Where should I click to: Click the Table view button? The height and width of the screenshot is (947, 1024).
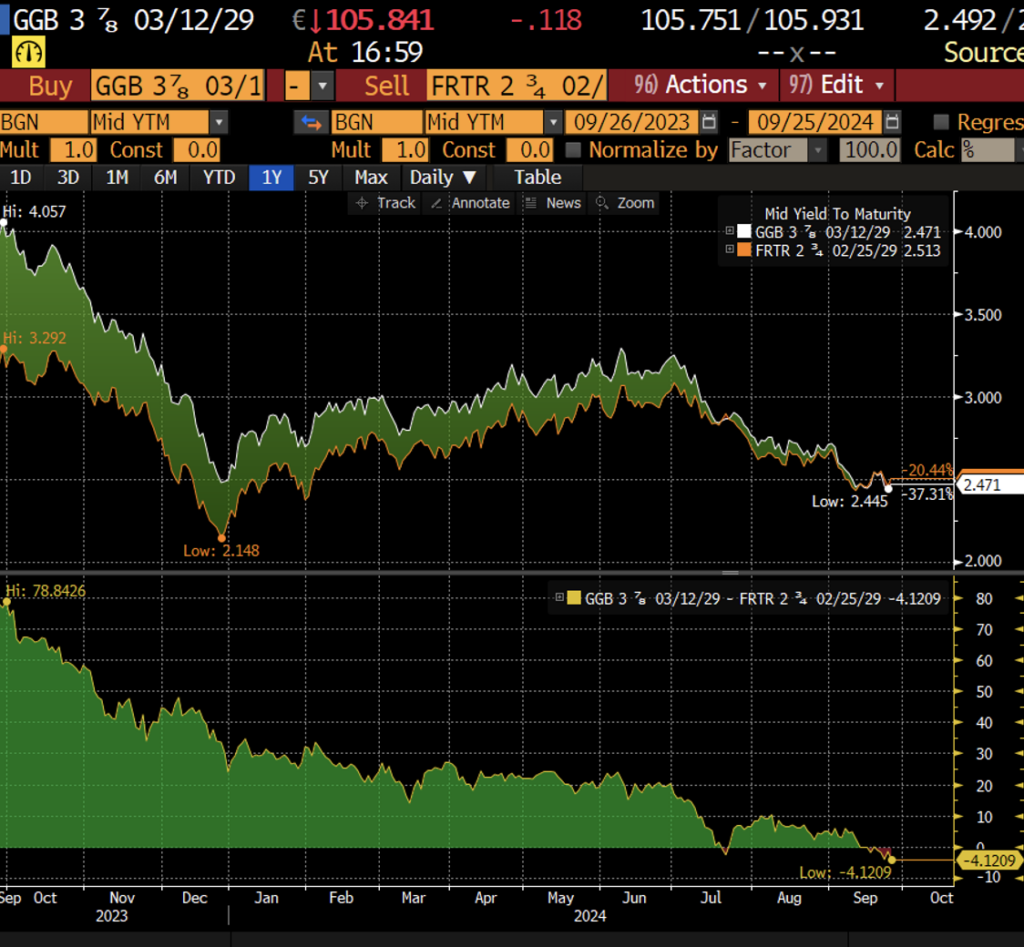537,177
